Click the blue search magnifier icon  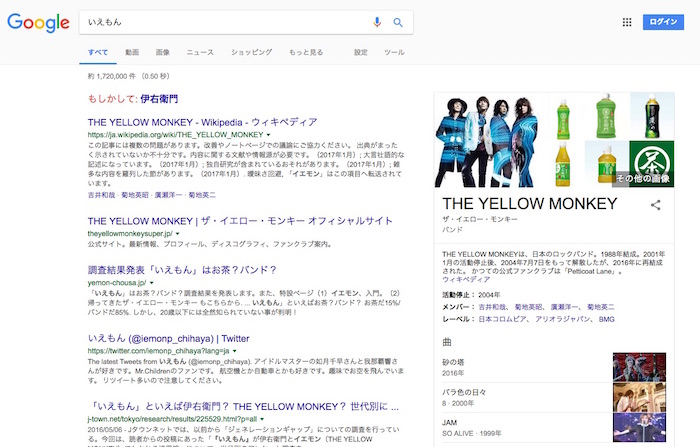(398, 22)
